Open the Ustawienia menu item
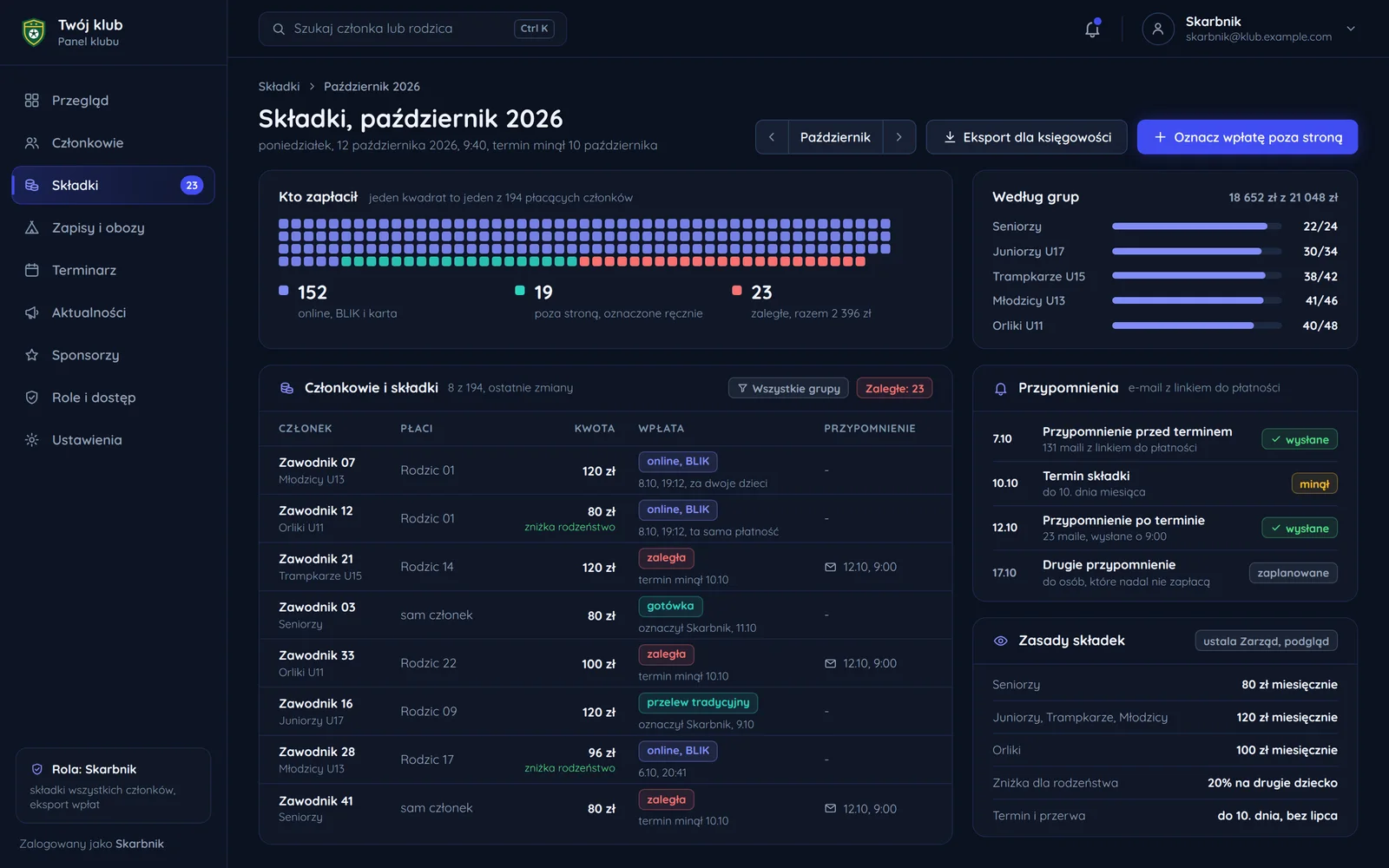This screenshot has width=1389, height=868. click(x=113, y=440)
